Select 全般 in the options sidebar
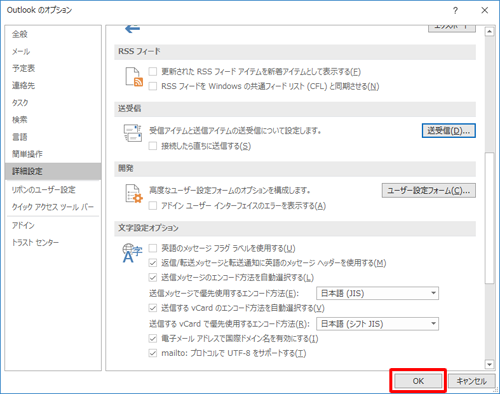500x394 pixels. point(53,34)
